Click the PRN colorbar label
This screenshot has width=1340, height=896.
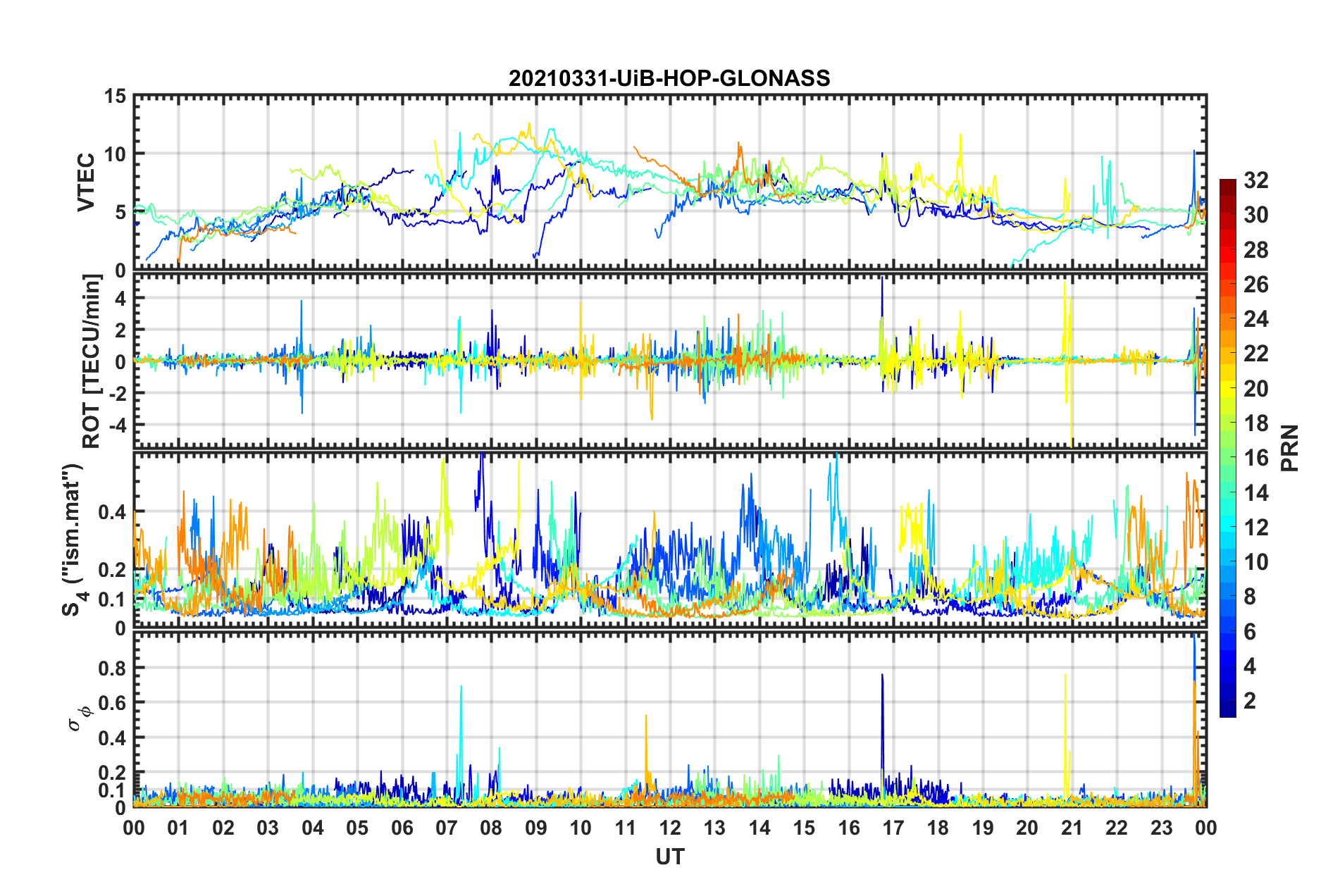(x=1289, y=448)
